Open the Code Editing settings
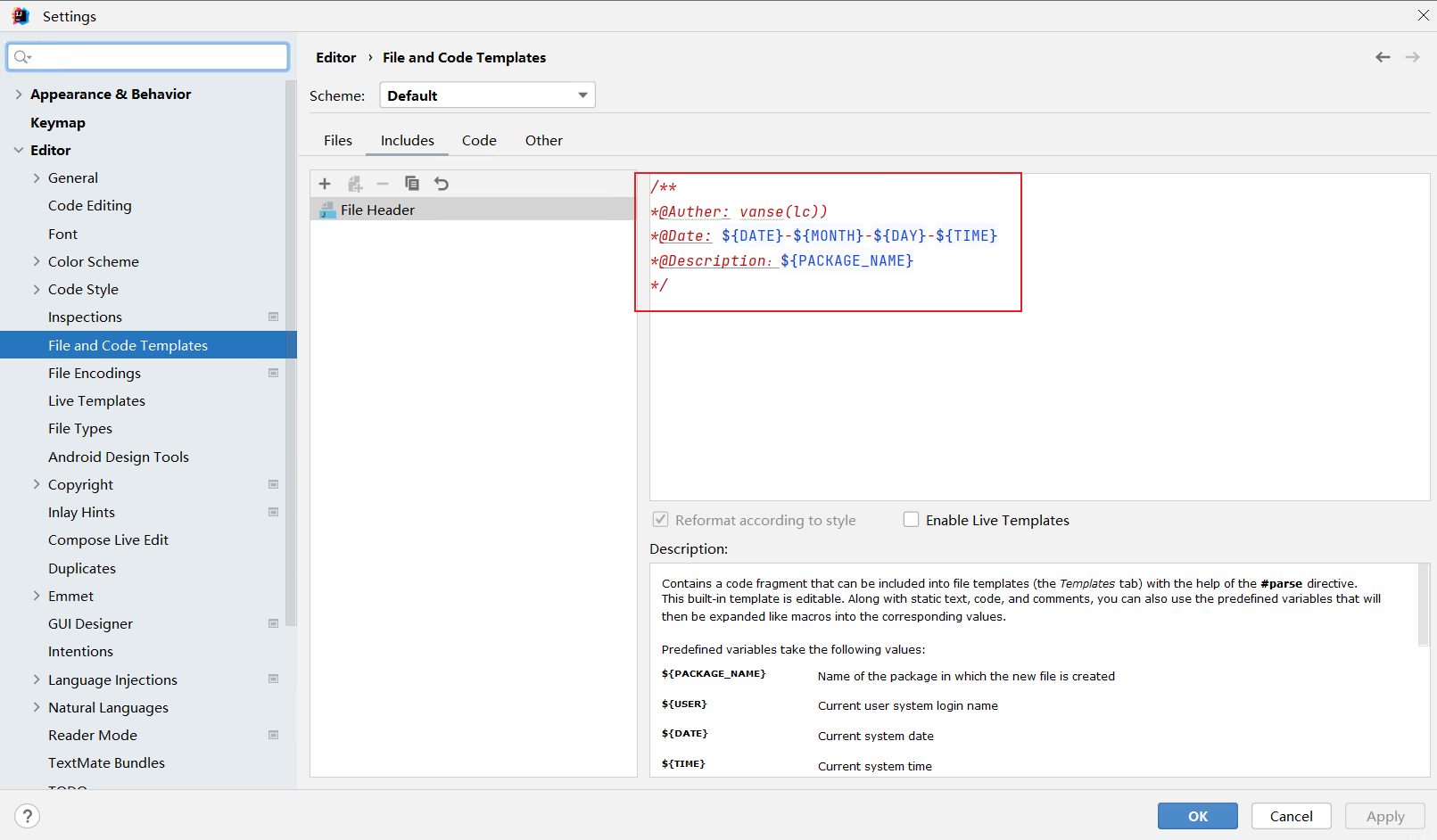Viewport: 1437px width, 840px height. point(90,205)
